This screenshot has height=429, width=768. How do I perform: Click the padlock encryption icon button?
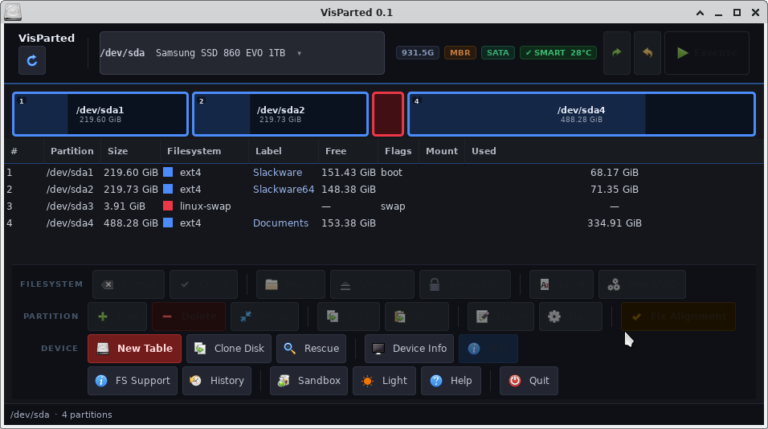pos(465,285)
